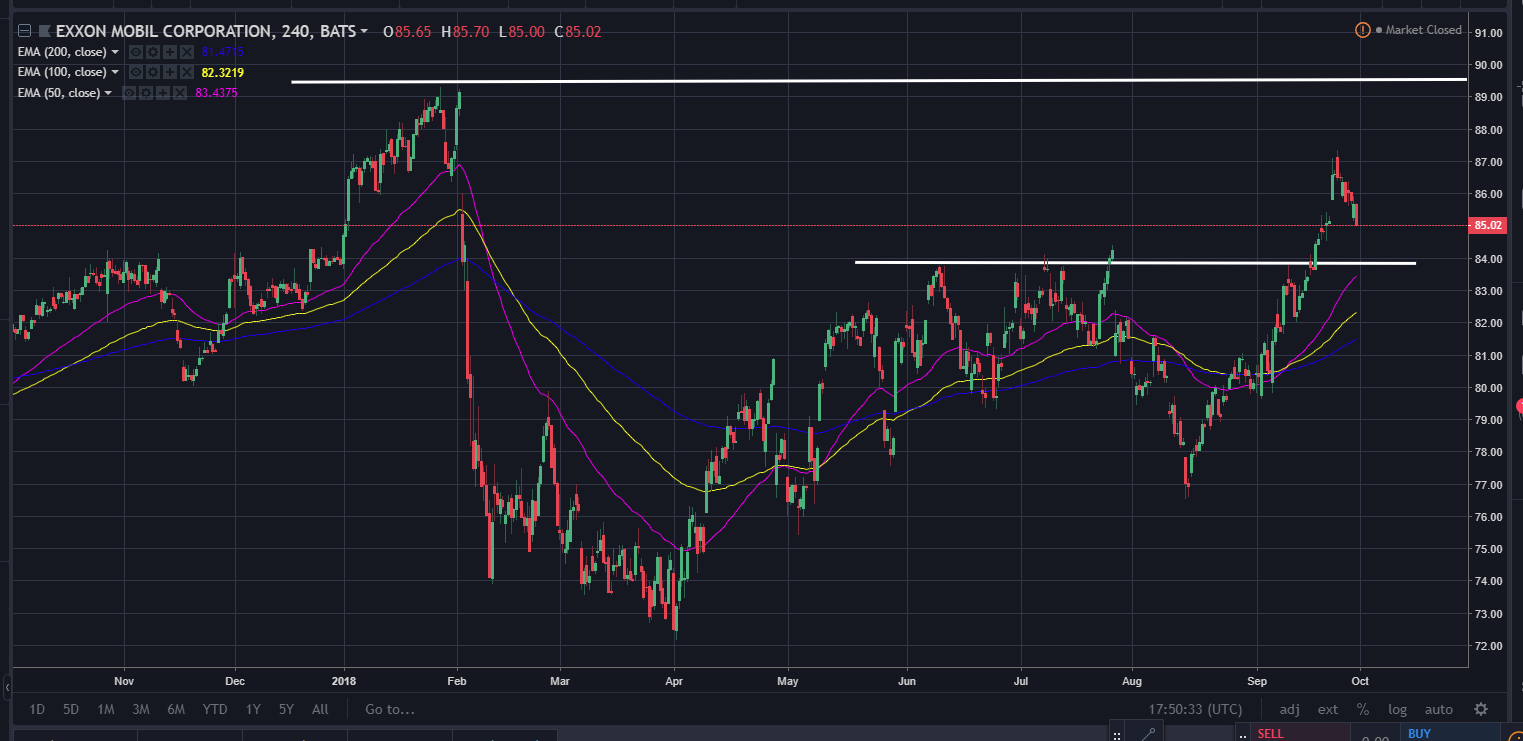Toggle the log scale
The height and width of the screenshot is (741, 1523).
pos(1397,710)
